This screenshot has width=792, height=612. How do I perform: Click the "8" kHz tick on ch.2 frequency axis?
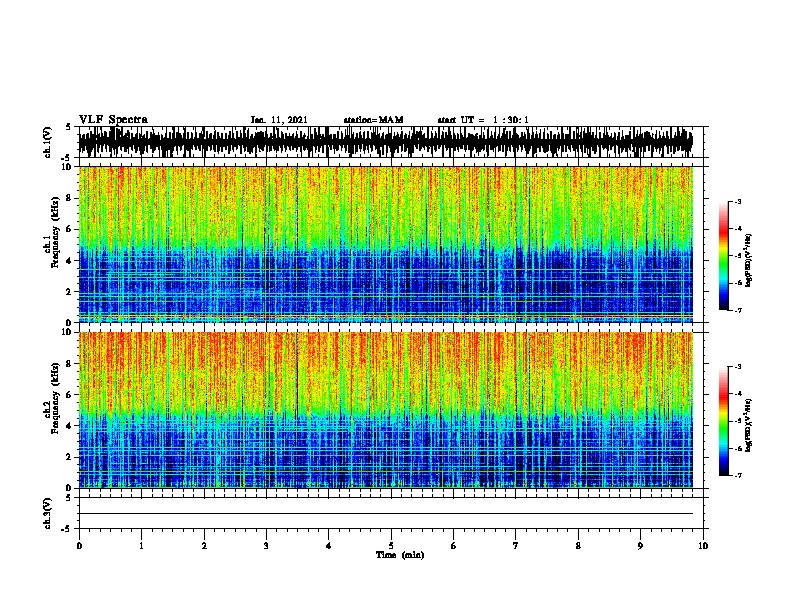[70, 364]
